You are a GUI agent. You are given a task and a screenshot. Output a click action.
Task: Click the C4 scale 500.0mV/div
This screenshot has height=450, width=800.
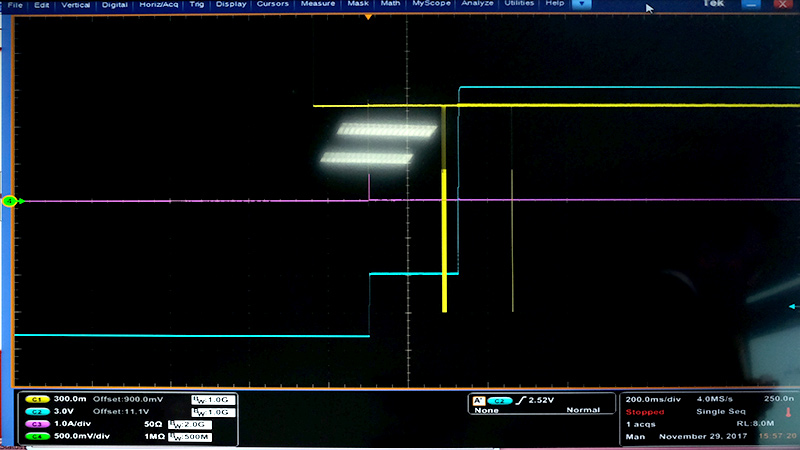click(x=82, y=436)
